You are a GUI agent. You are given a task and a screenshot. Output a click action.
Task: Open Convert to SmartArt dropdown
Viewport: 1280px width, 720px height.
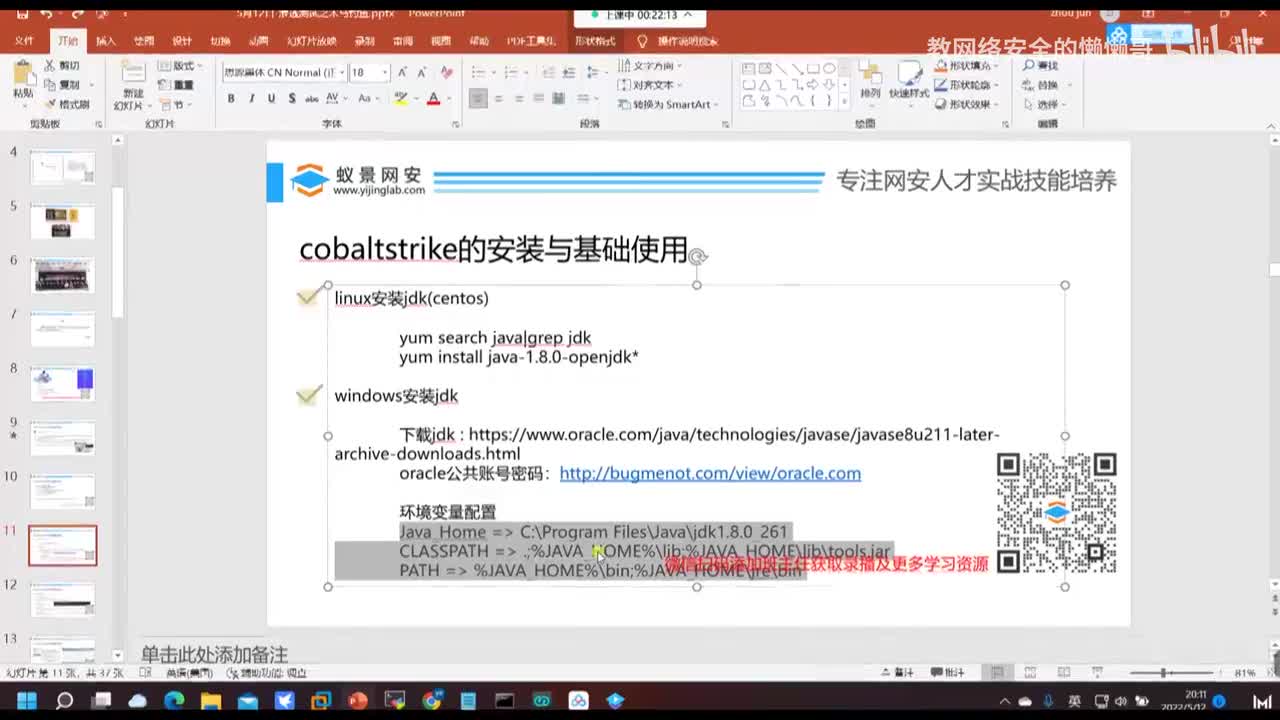(x=666, y=104)
